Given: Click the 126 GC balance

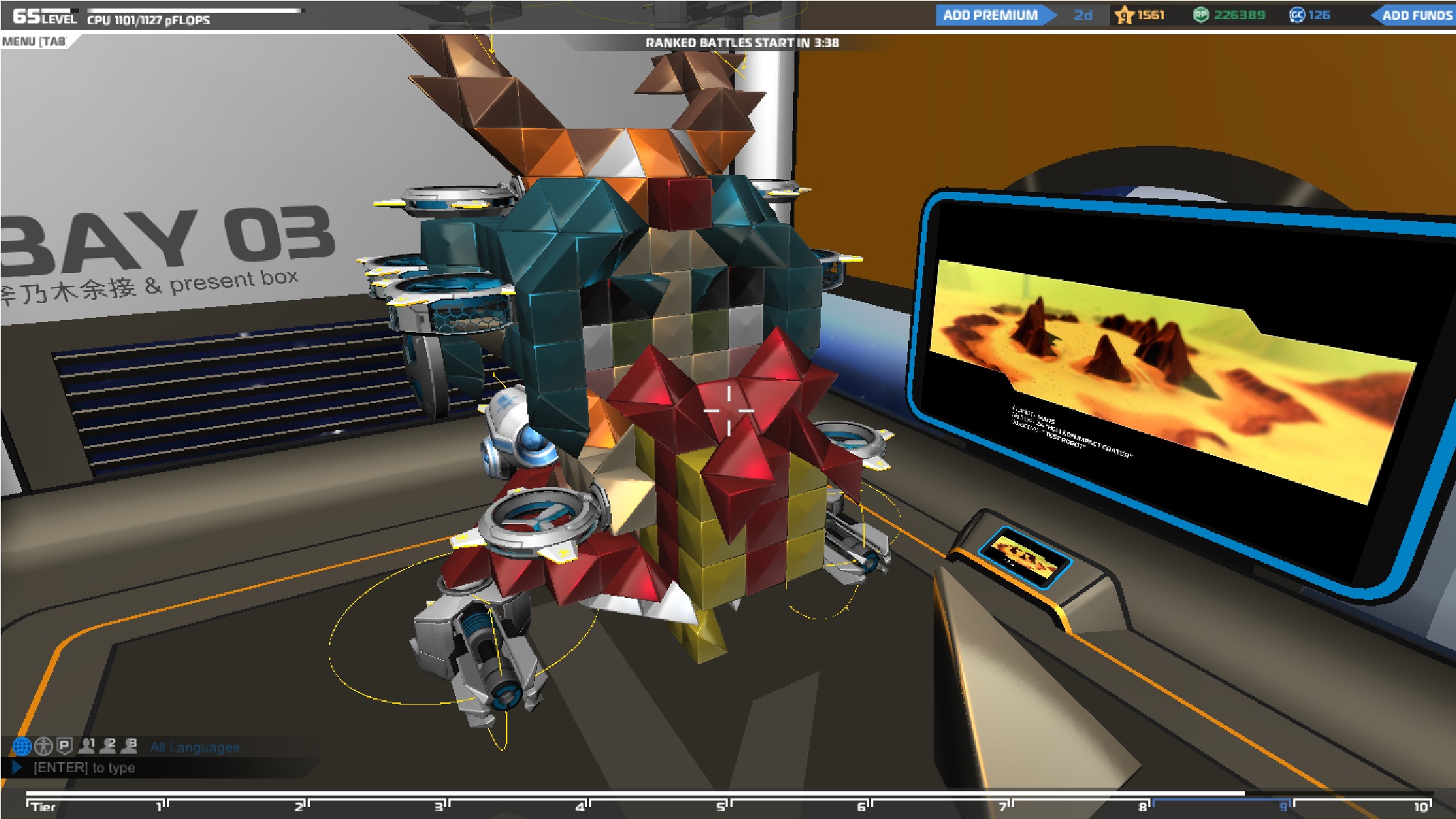Looking at the screenshot, I should [x=1319, y=15].
